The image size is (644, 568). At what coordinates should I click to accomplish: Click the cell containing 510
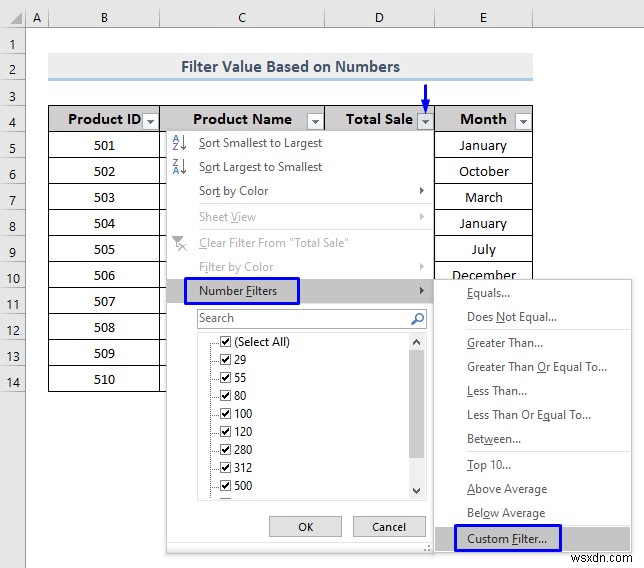click(x=104, y=379)
